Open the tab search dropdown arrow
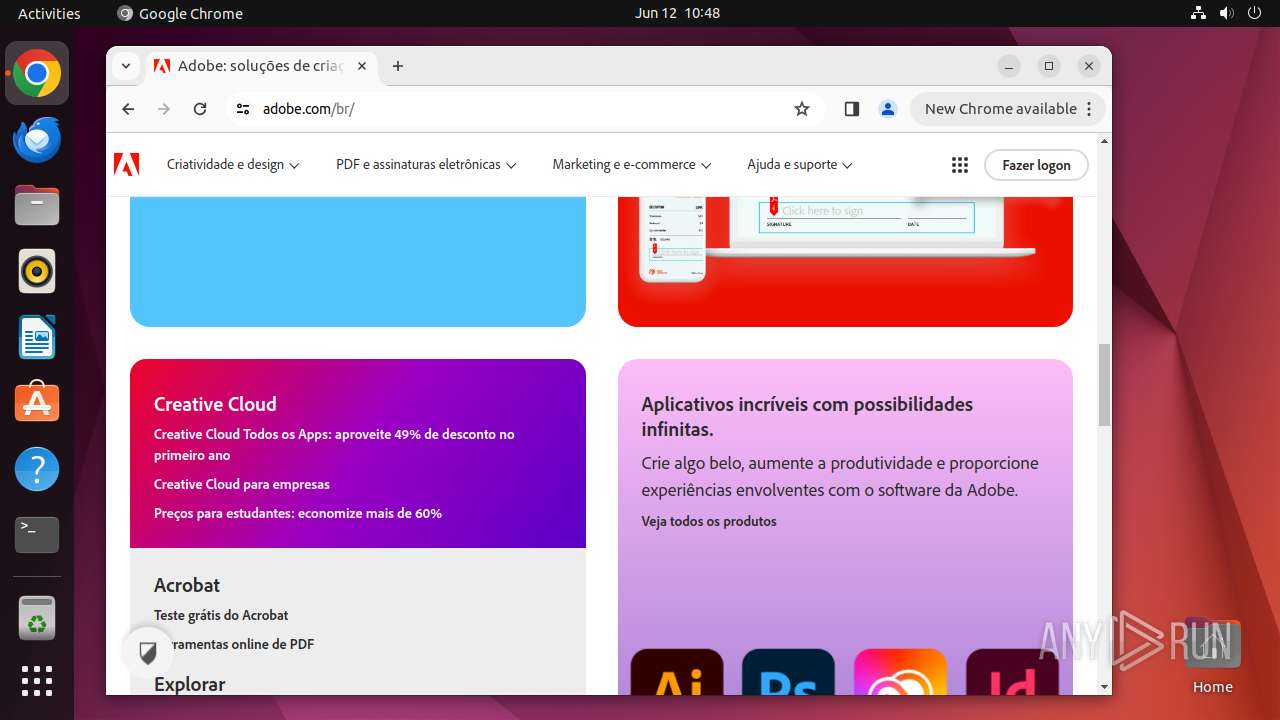Viewport: 1280px width, 720px height. (x=126, y=66)
